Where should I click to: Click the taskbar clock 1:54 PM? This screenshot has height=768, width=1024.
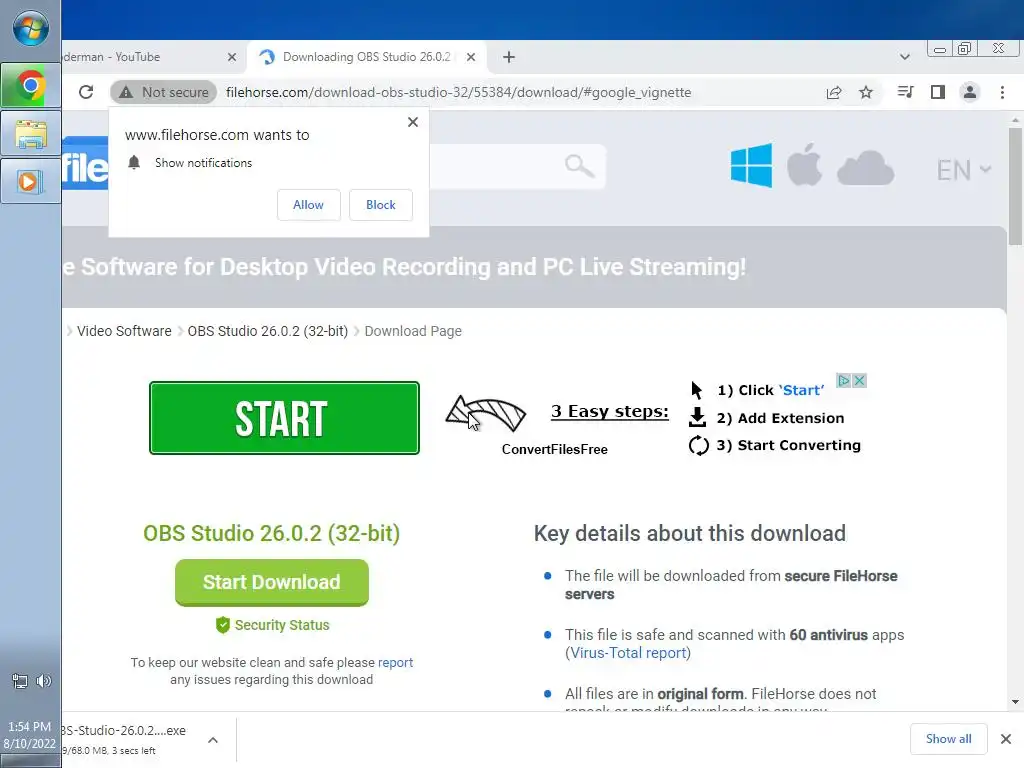(29, 735)
